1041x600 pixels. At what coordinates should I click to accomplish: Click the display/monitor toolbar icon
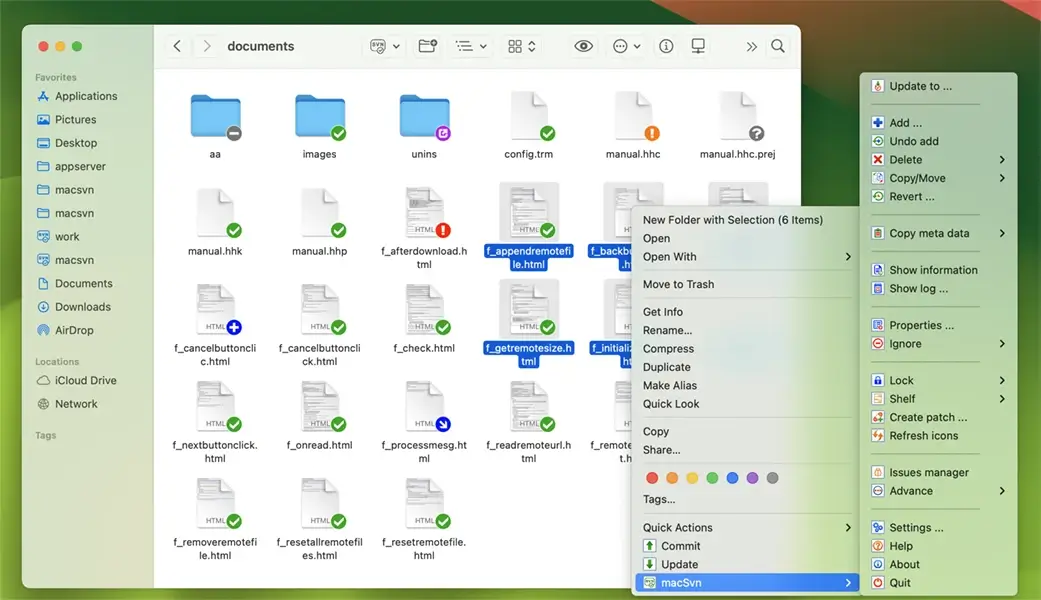[x=698, y=46]
